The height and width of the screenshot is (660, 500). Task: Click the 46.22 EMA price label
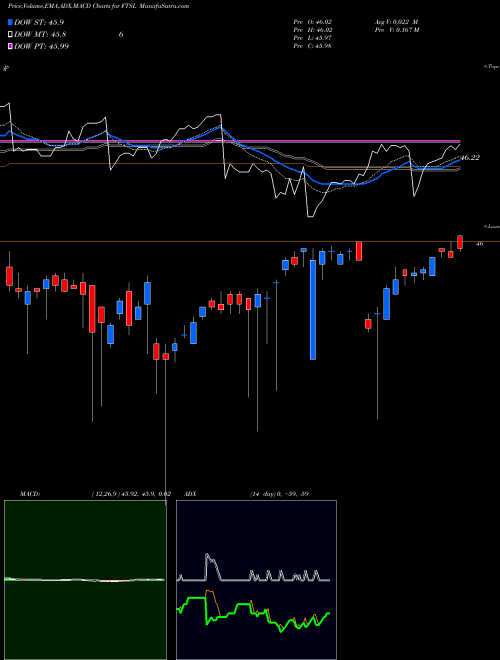click(470, 157)
